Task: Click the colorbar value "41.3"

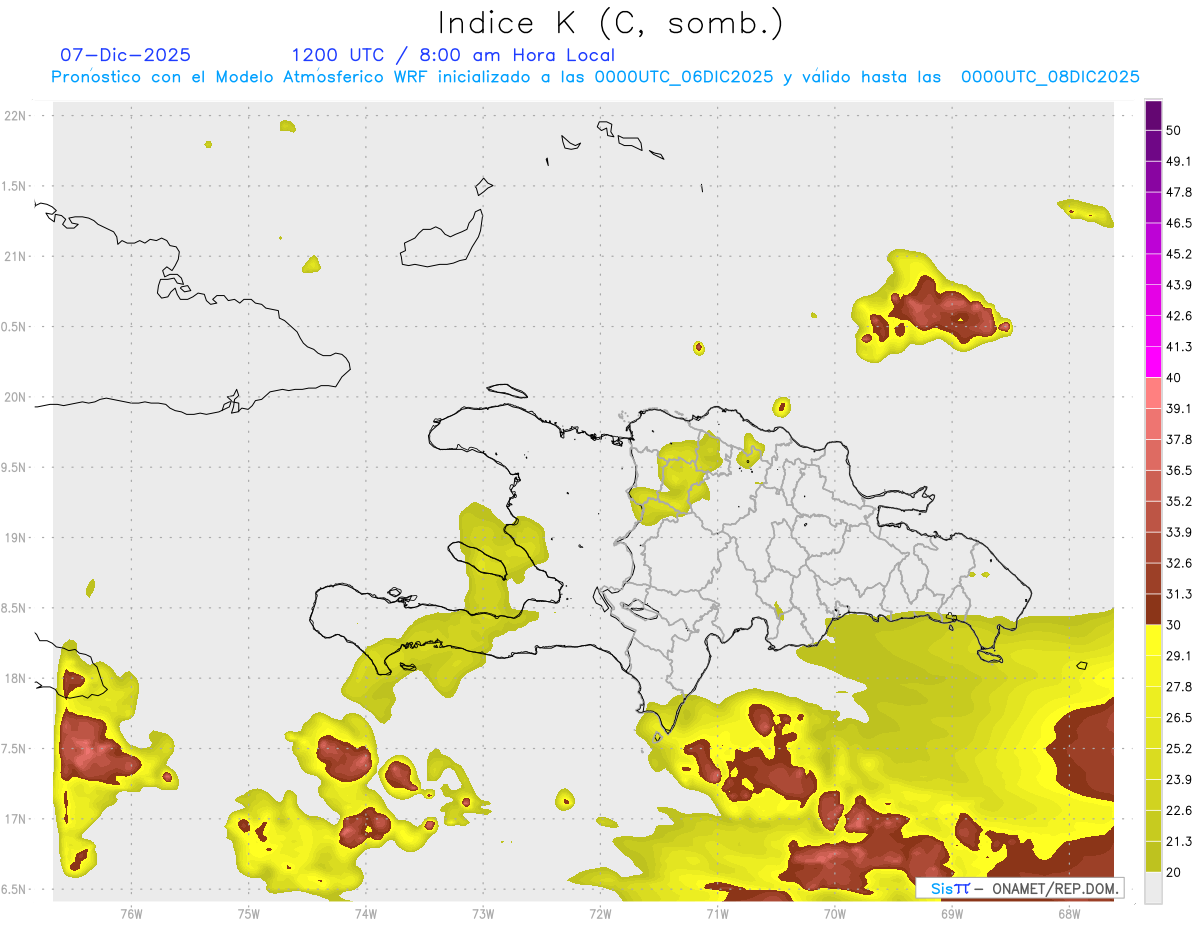Action: [1179, 347]
